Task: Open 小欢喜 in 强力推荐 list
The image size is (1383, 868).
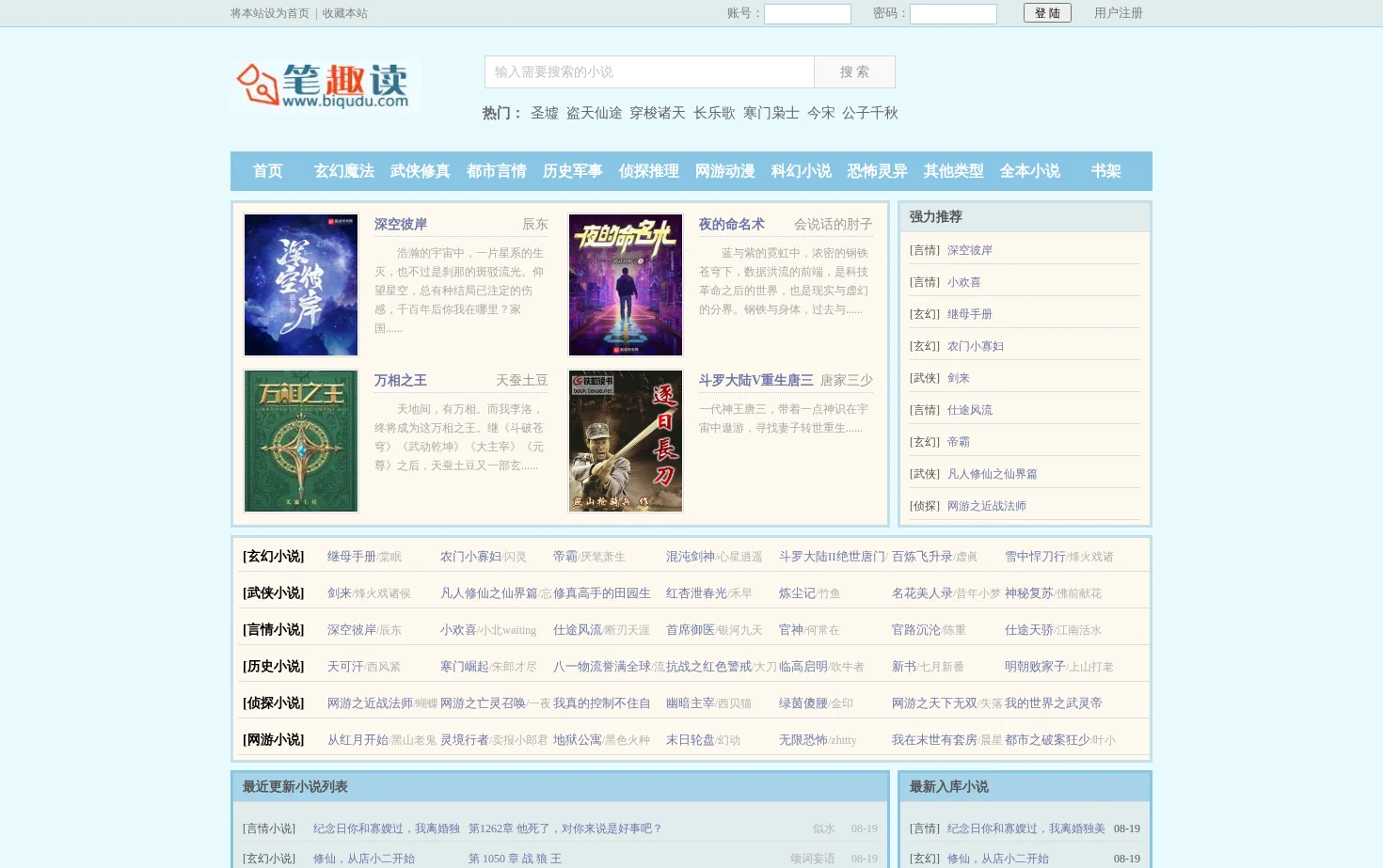Action: (x=964, y=282)
